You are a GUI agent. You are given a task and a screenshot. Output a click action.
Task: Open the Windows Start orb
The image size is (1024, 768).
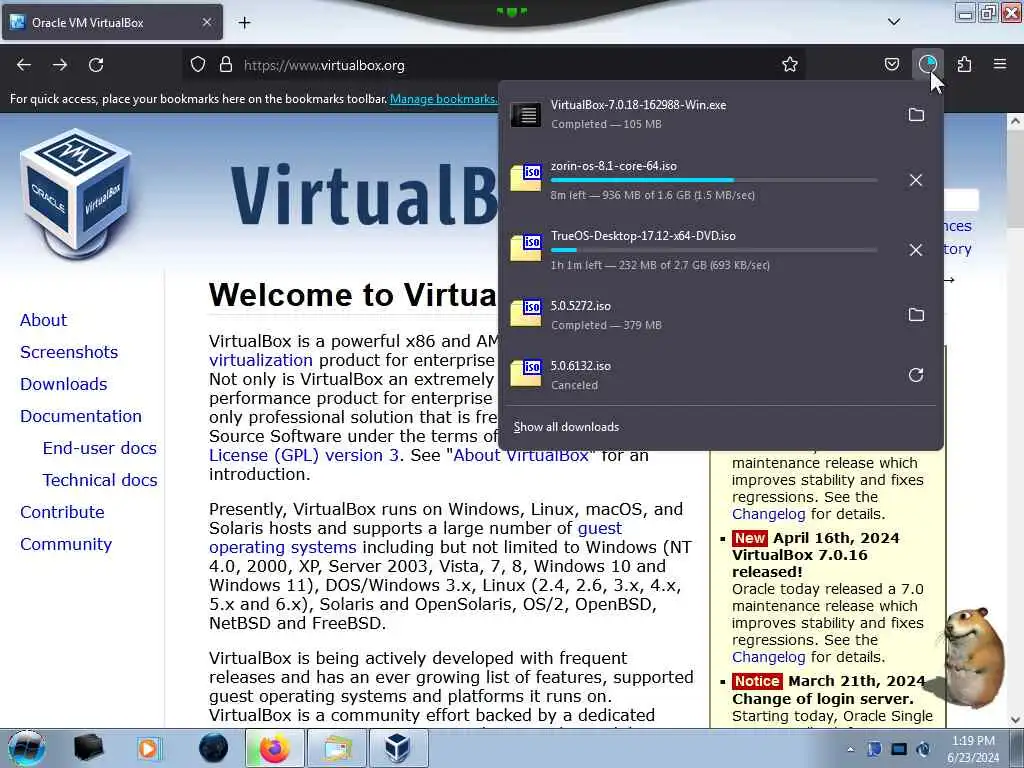click(27, 748)
